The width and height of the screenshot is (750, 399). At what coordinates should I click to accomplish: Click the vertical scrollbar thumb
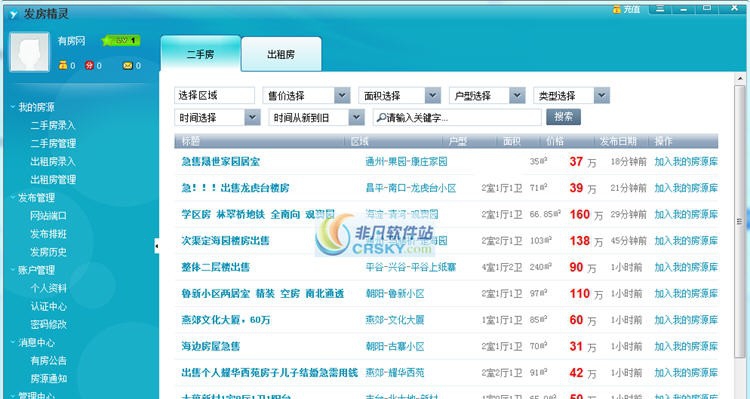pos(740,221)
